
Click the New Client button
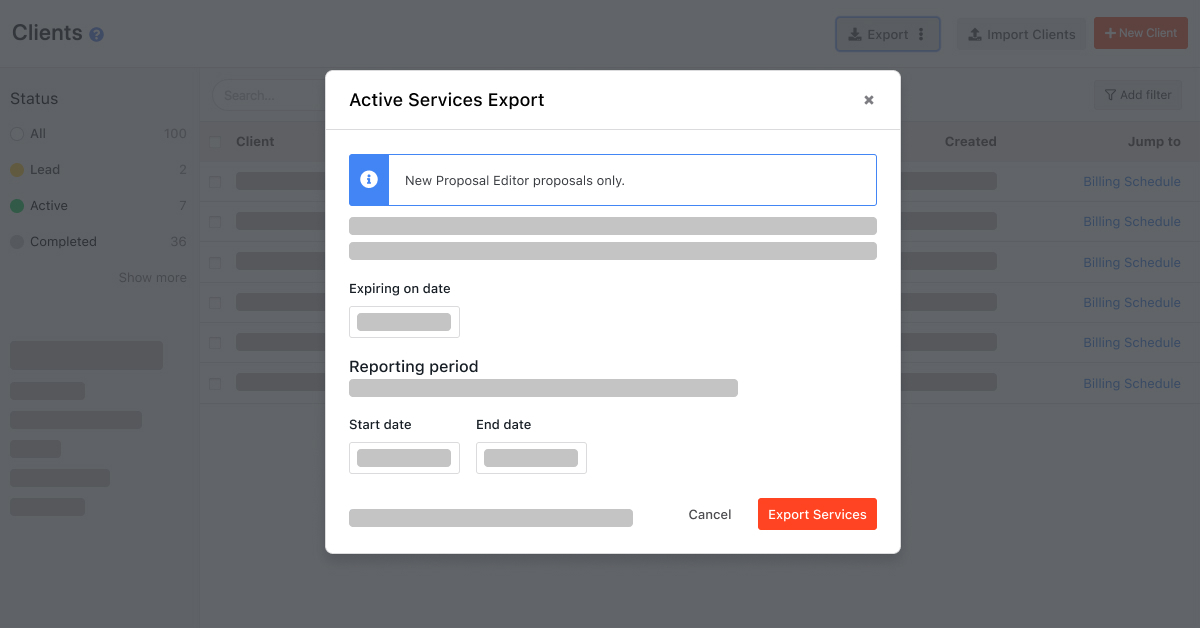[x=1140, y=33]
